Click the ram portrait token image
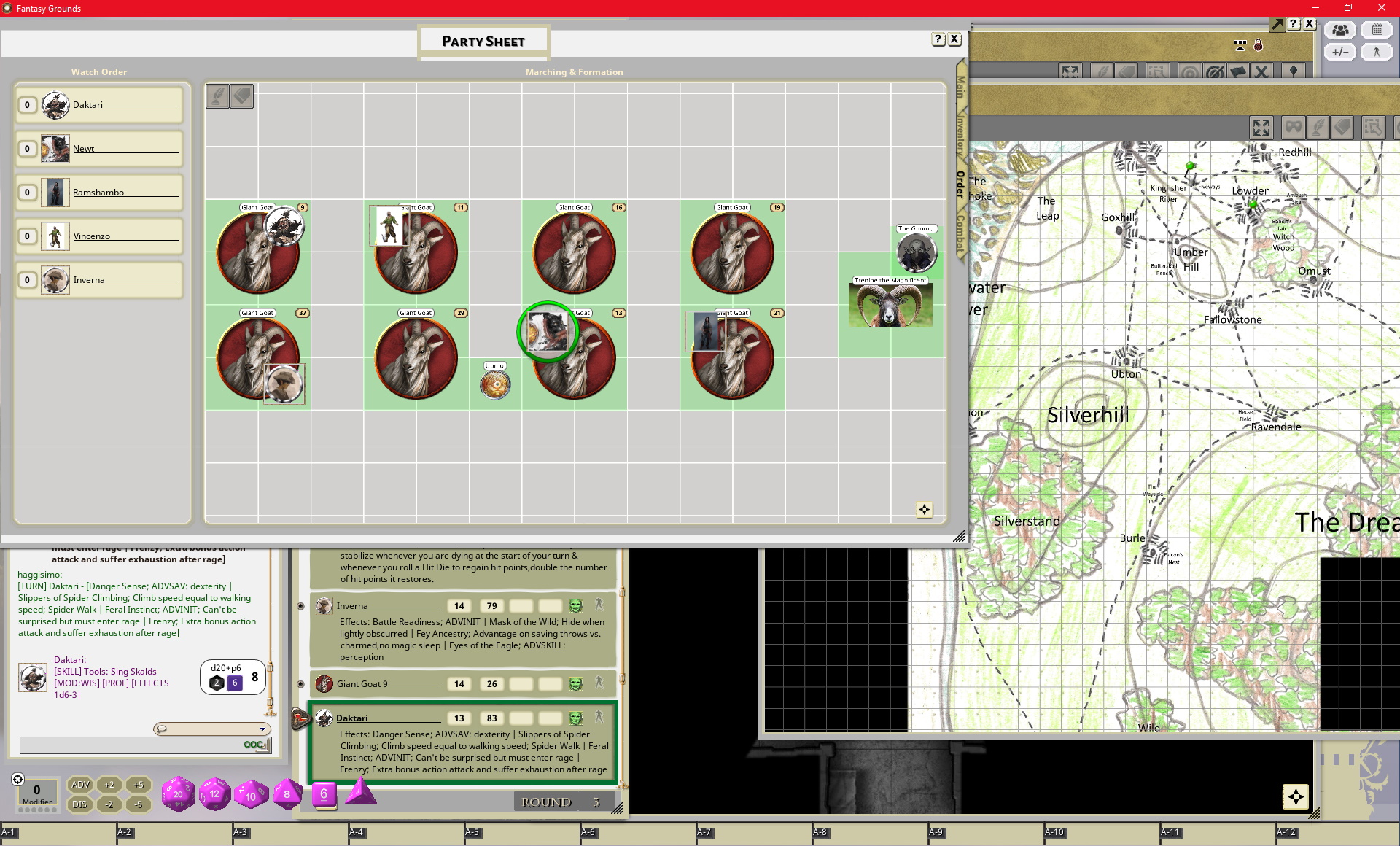This screenshot has height=846, width=1400. click(x=890, y=305)
